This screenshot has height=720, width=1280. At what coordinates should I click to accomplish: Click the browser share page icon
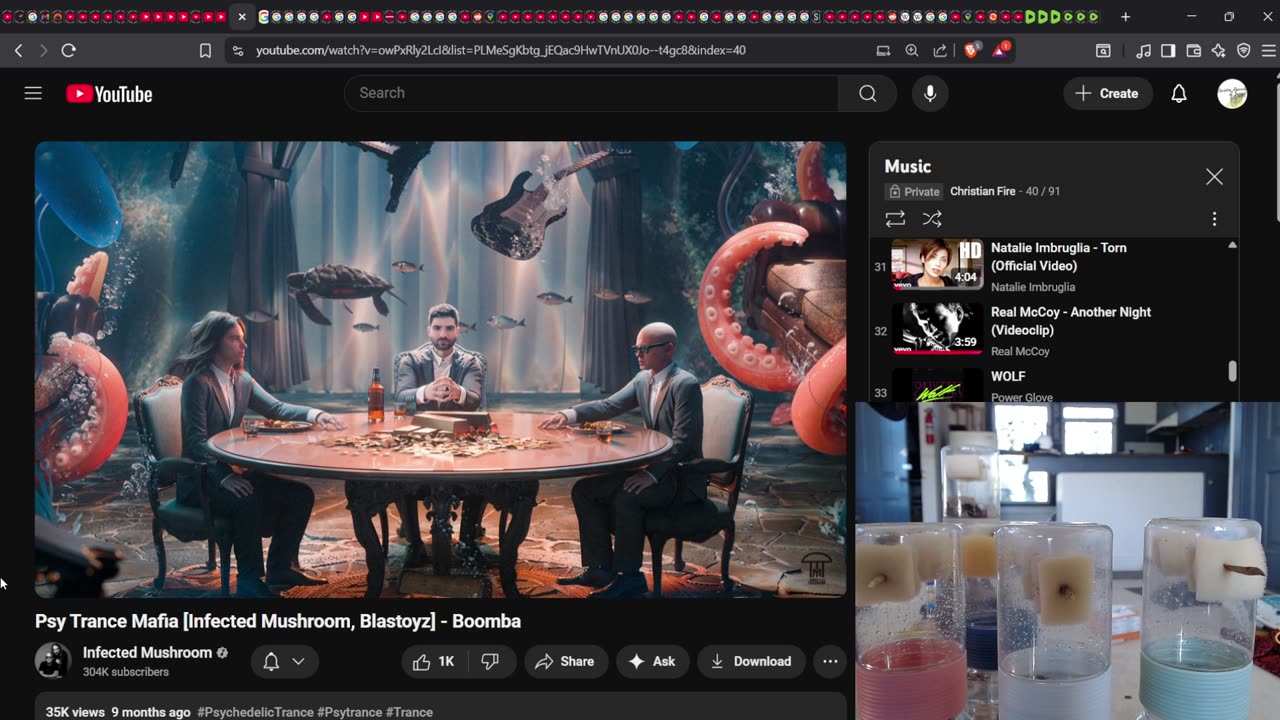pos(940,50)
